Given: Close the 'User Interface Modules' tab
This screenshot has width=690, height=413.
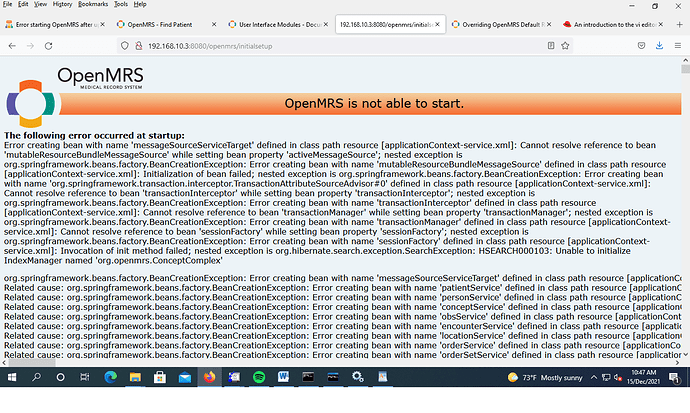Looking at the screenshot, I should (326, 24).
